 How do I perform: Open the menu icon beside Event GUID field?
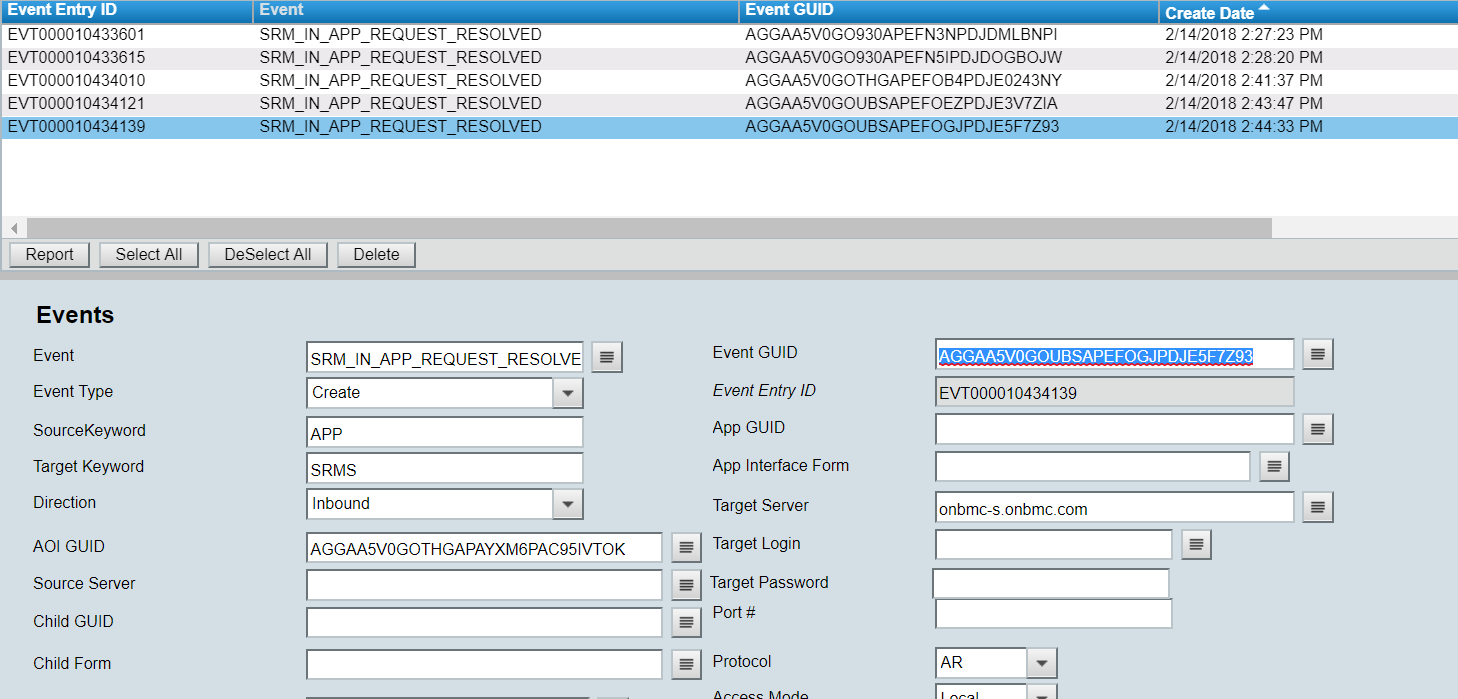[x=1318, y=354]
